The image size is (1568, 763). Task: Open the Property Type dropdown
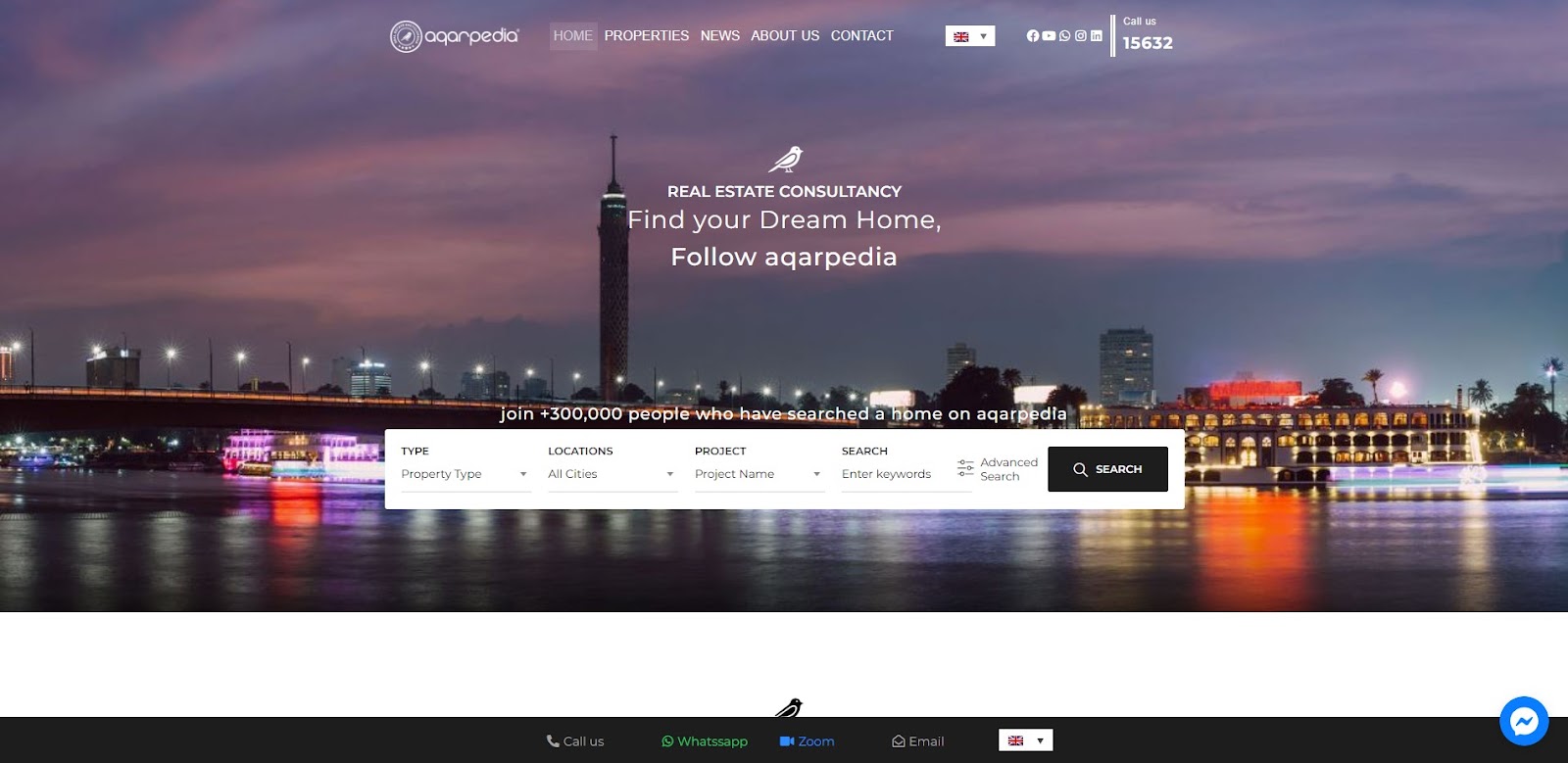465,474
